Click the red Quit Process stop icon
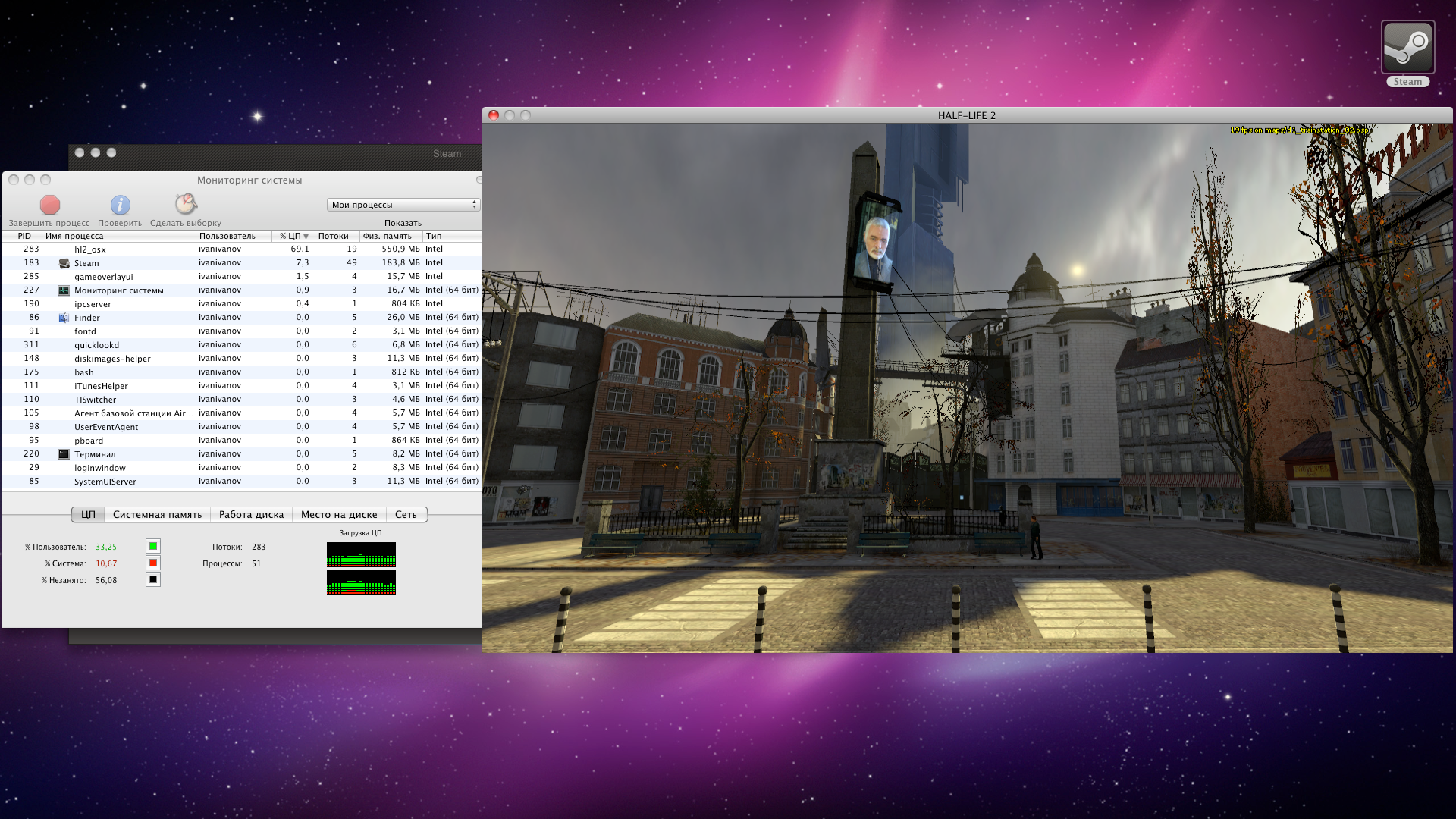This screenshot has height=819, width=1456. pyautogui.click(x=50, y=205)
